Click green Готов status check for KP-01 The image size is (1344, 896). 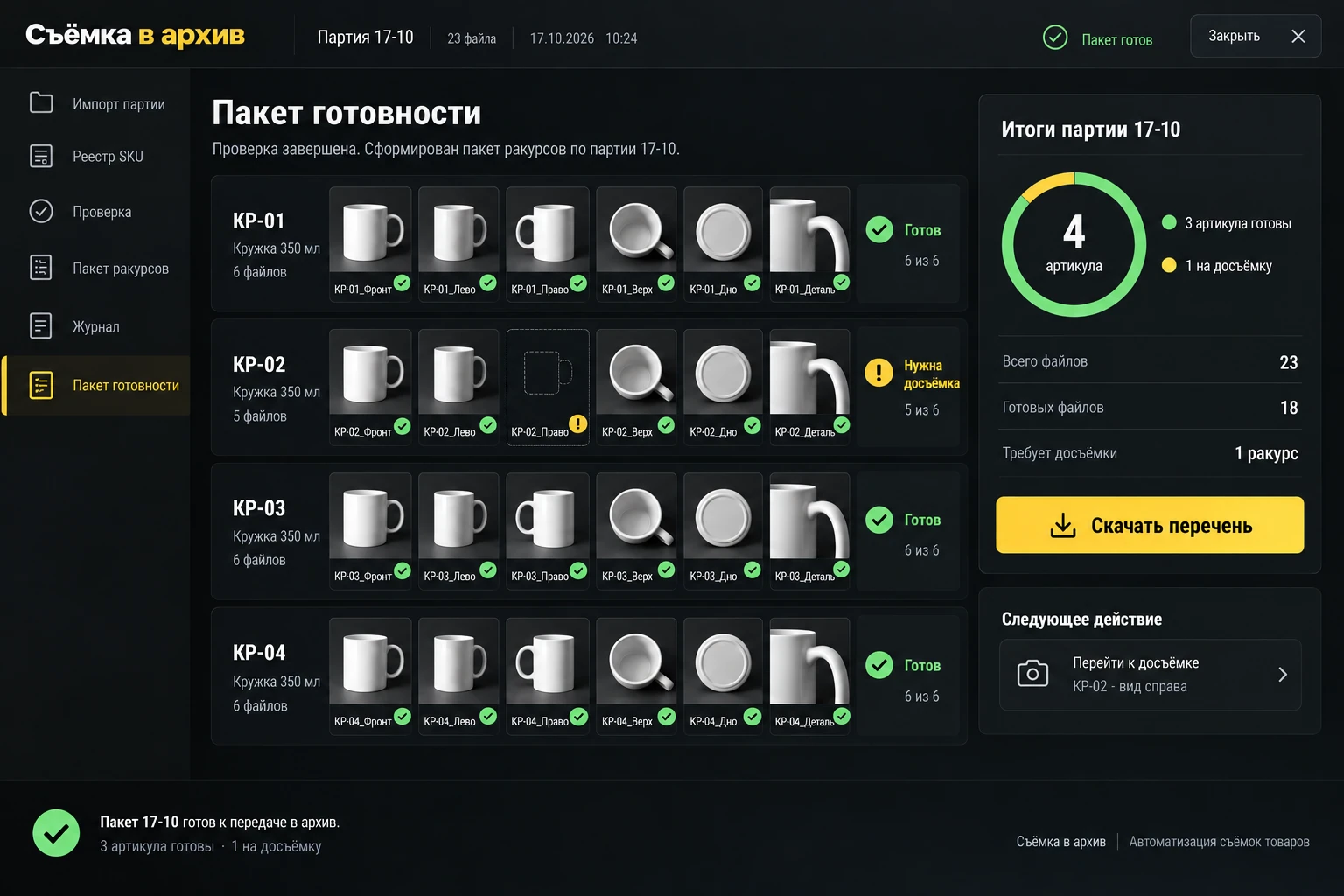879,229
